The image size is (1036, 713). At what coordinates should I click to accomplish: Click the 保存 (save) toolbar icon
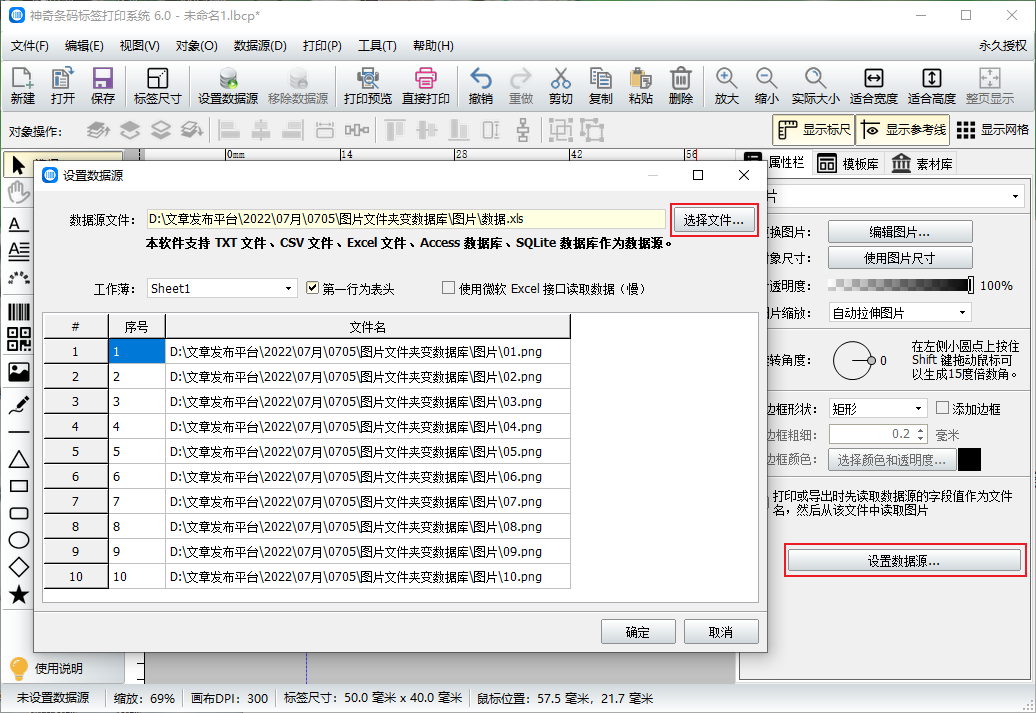click(x=102, y=86)
